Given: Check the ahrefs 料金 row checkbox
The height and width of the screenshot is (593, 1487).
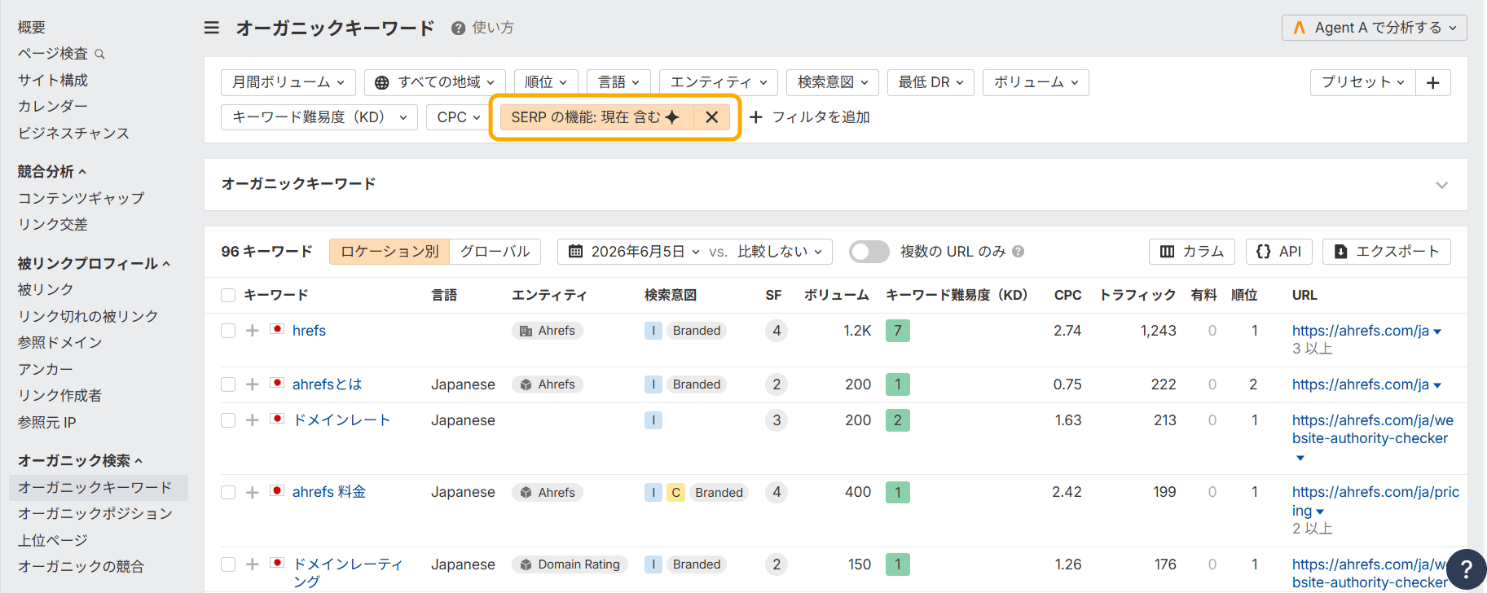Looking at the screenshot, I should point(228,492).
